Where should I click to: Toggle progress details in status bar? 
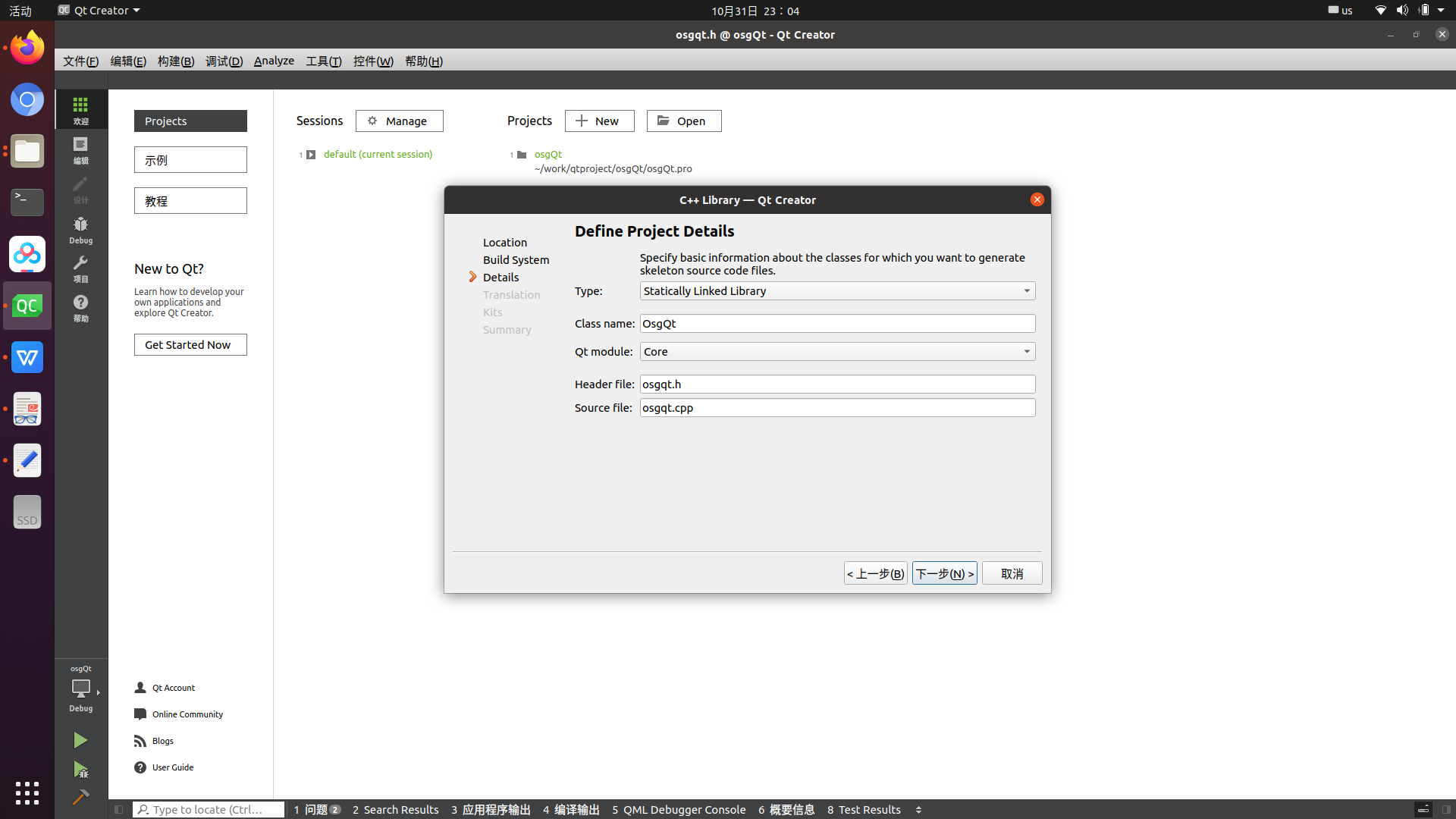[1423, 809]
